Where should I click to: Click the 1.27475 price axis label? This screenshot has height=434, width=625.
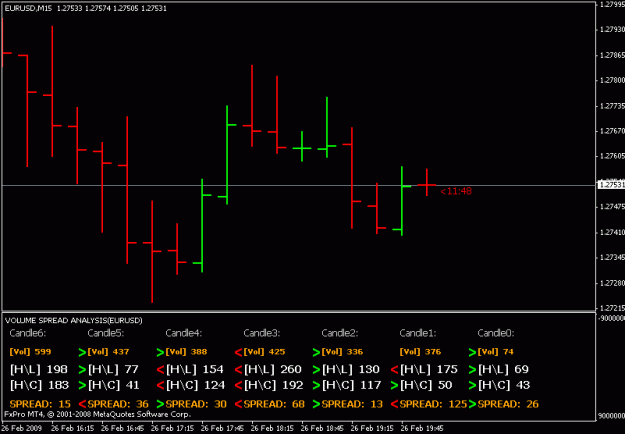[612, 206]
